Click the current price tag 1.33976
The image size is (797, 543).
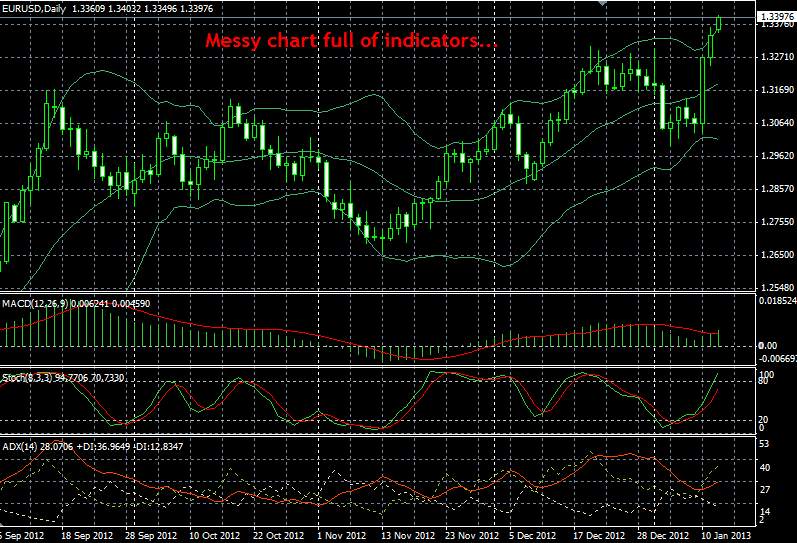776,17
